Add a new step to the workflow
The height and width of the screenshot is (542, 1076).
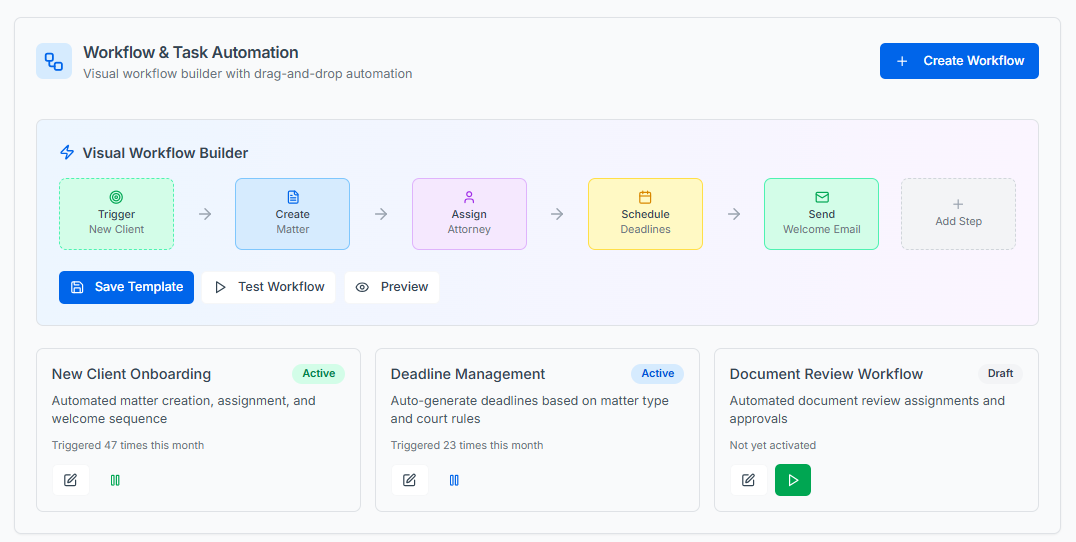coord(958,214)
